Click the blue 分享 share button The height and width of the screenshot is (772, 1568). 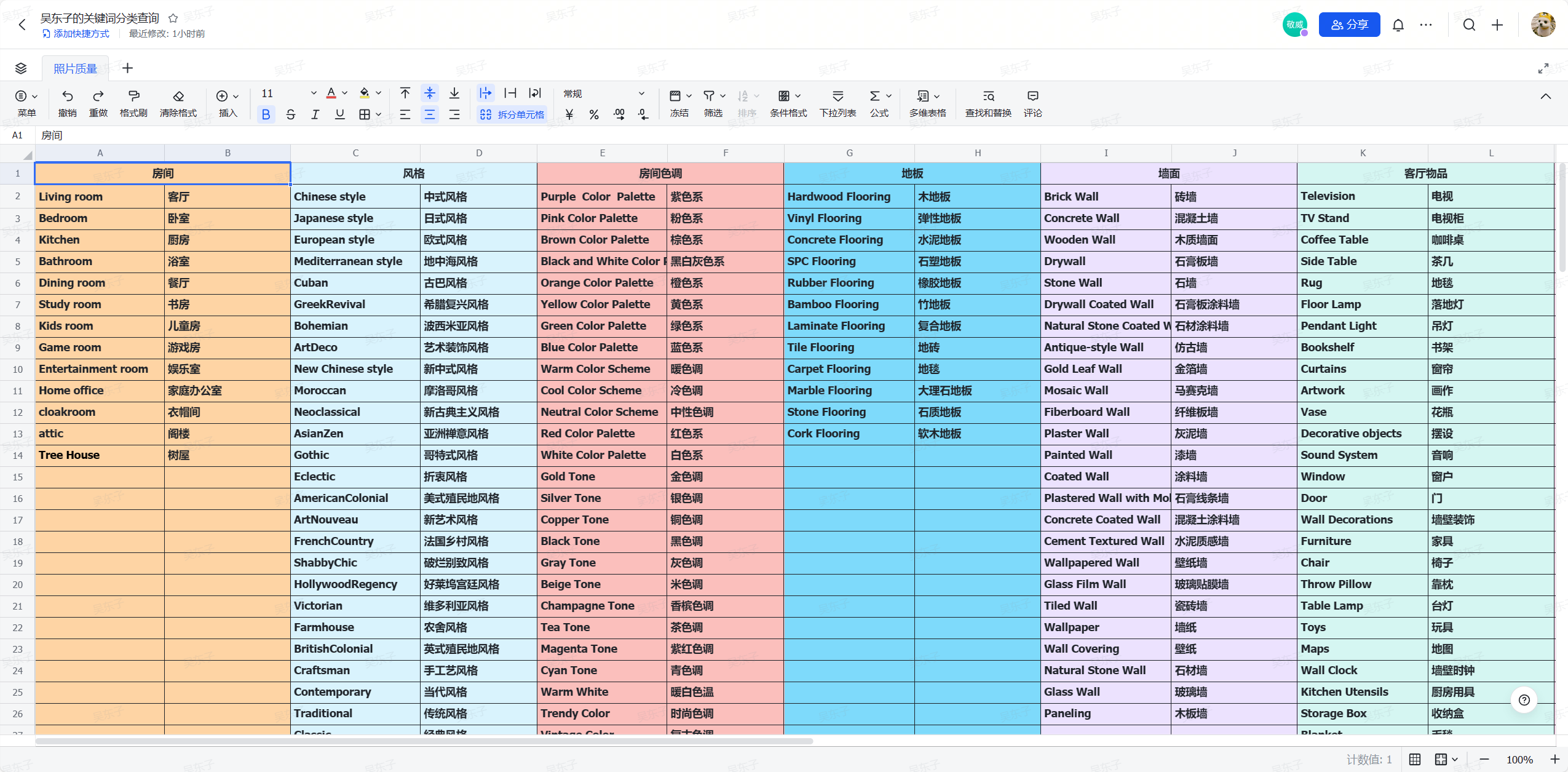[1349, 25]
